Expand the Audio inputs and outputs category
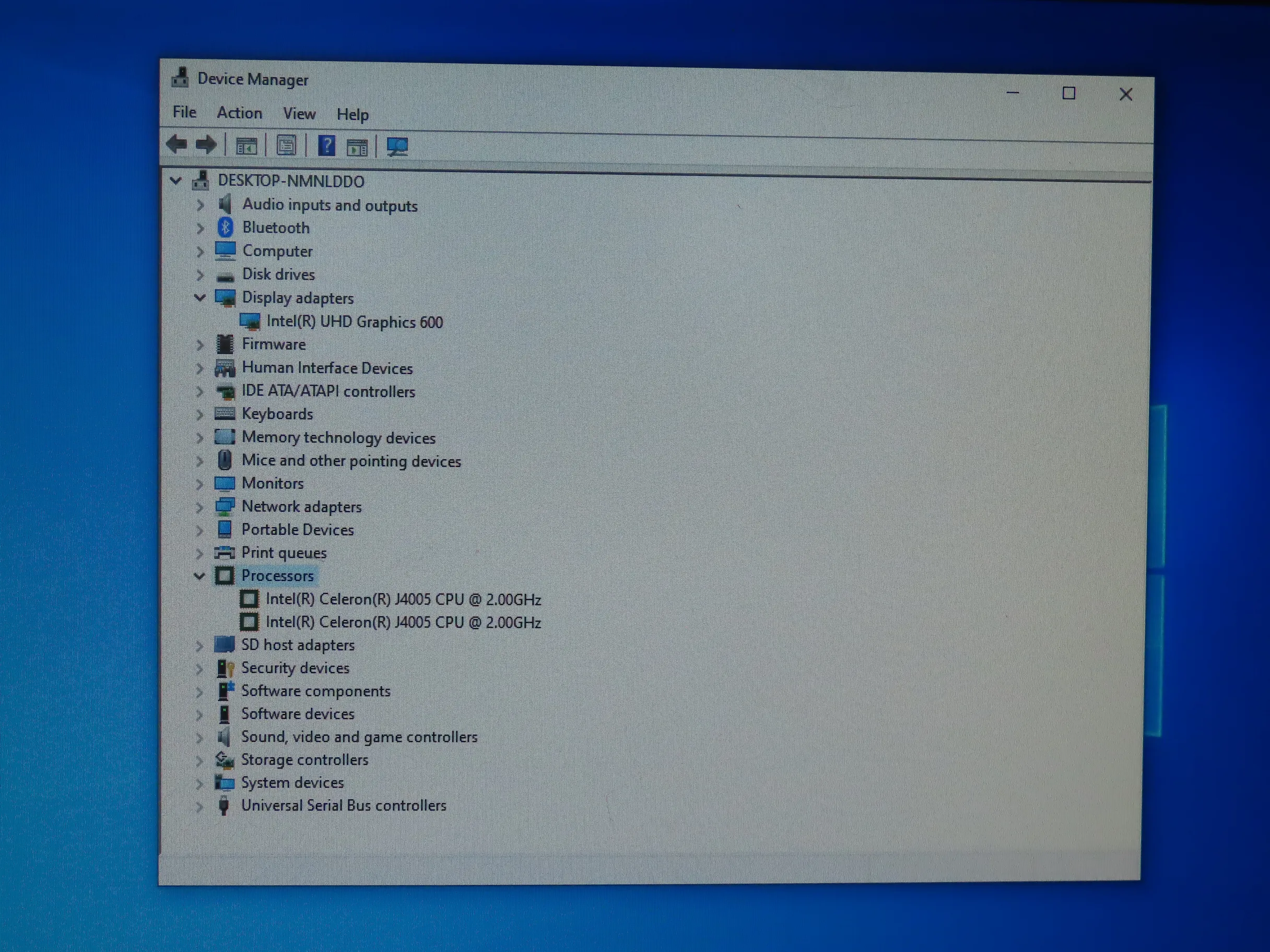The height and width of the screenshot is (952, 1270). tap(201, 205)
